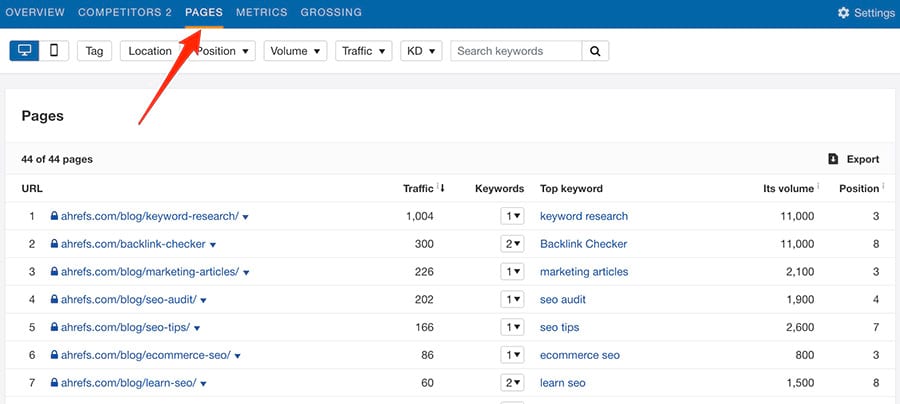Screen dimensions: 900x404
Task: Open the Position filter dropdown
Action: 223,51
